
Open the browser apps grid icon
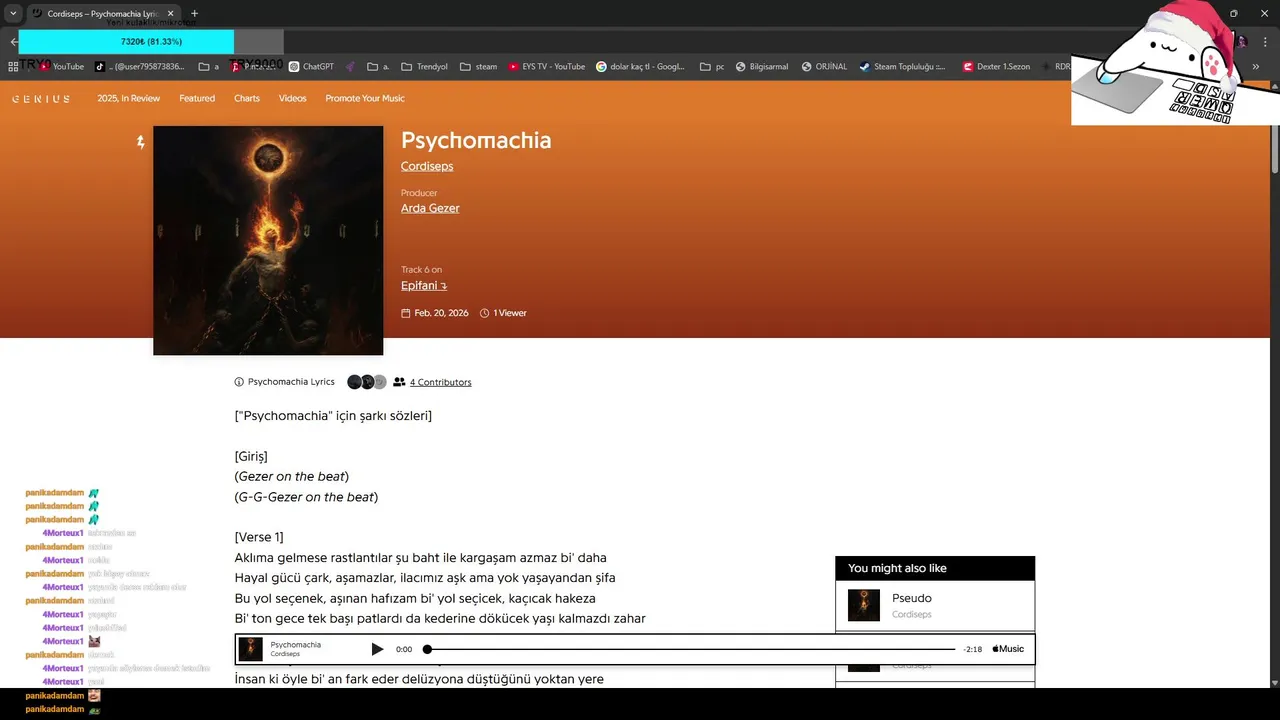click(13, 67)
